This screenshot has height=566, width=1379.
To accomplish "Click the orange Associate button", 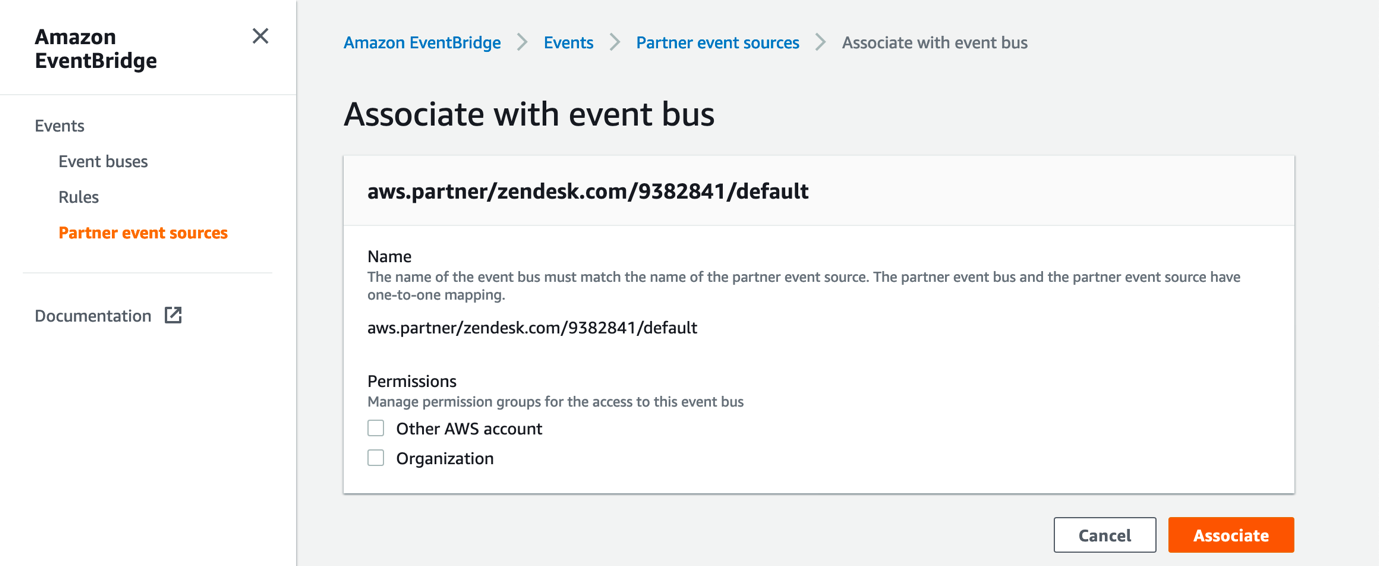I will pyautogui.click(x=1230, y=535).
